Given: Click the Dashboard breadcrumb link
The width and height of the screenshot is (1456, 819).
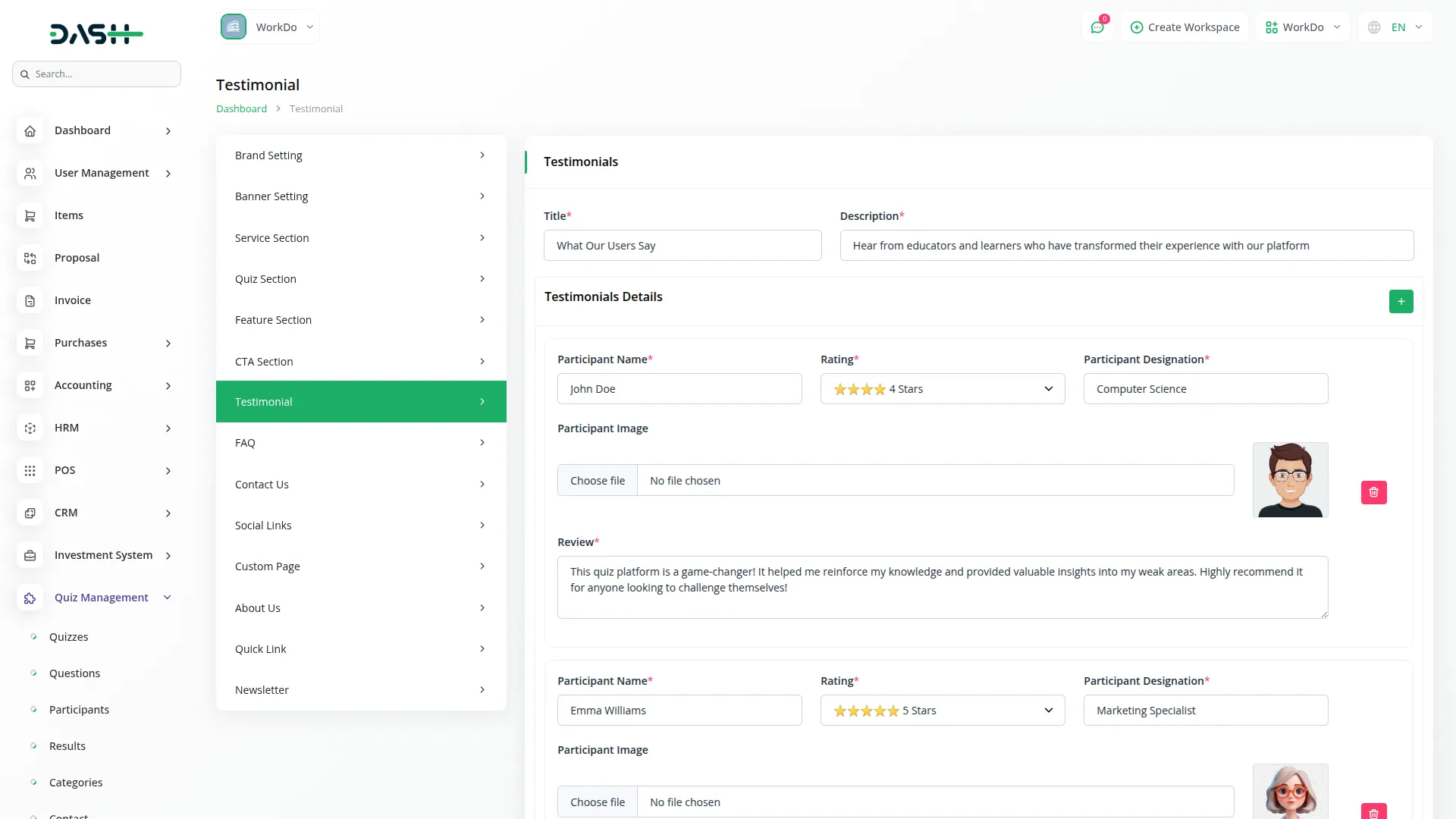Looking at the screenshot, I should click(x=241, y=109).
